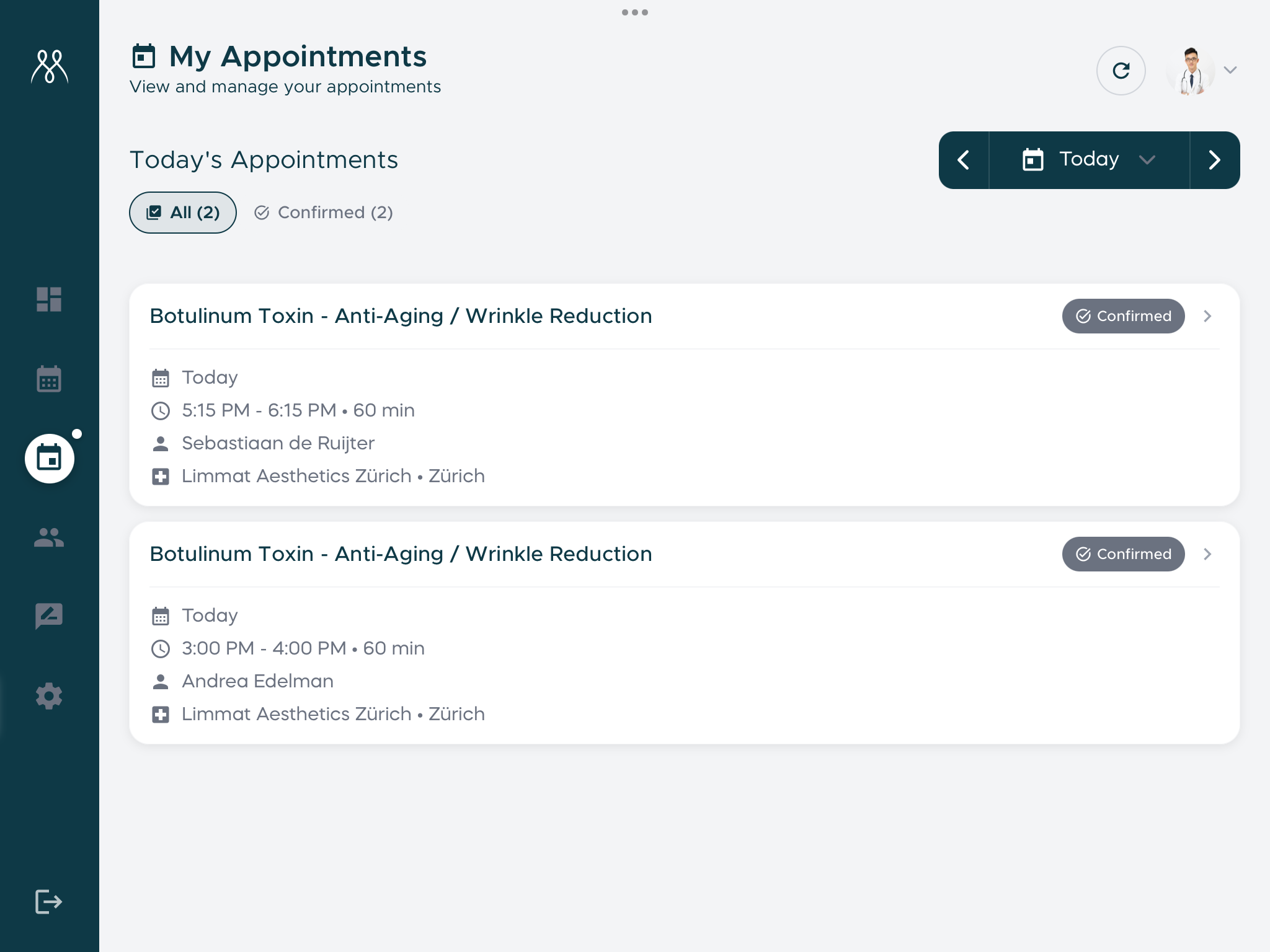The width and height of the screenshot is (1270, 952).
Task: Open the Messages icon in the sidebar
Action: tap(49, 617)
